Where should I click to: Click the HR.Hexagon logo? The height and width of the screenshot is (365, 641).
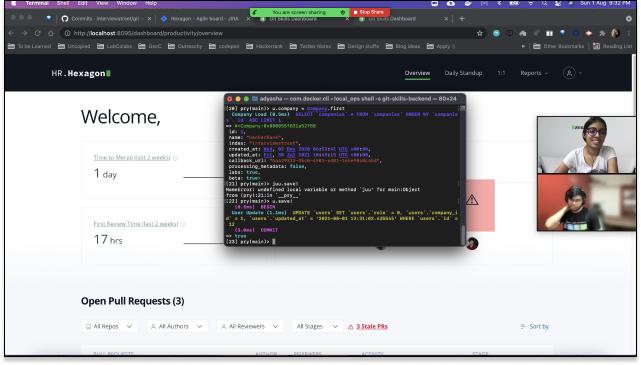click(x=81, y=74)
